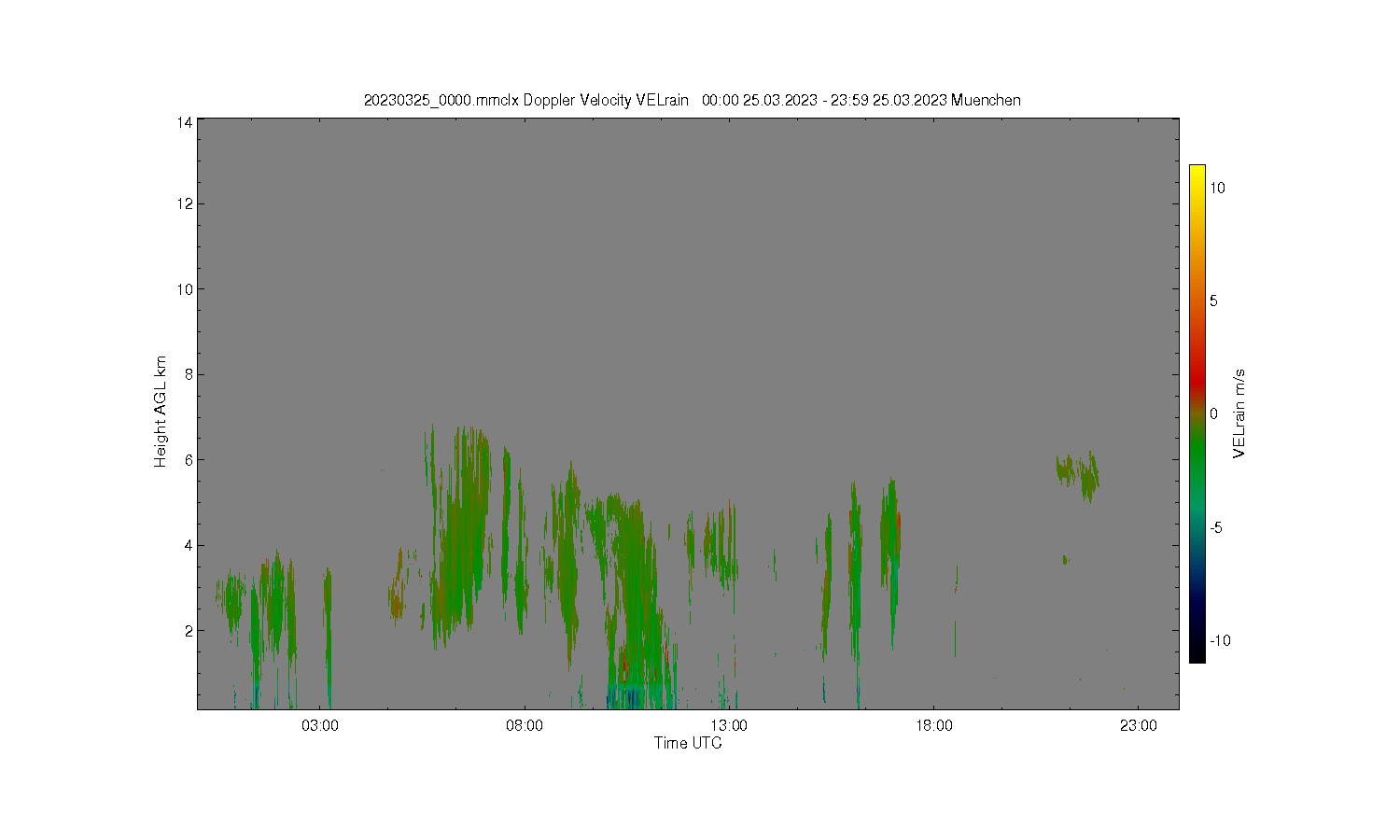The height and width of the screenshot is (840, 1400).
Task: Click the 'VELrain m/s' colorbar label
Action: 1239,413
